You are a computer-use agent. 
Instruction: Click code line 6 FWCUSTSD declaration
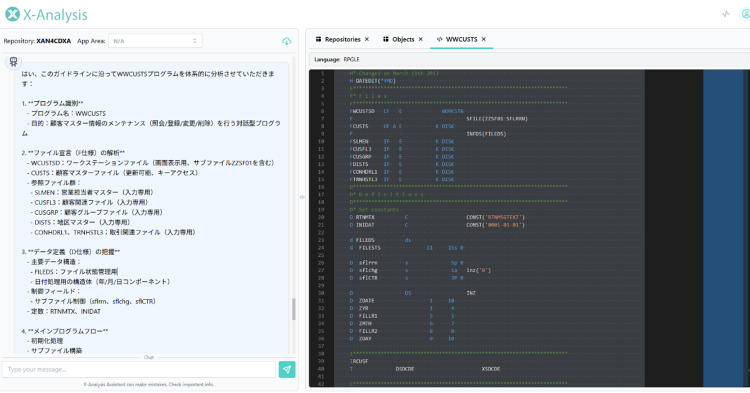407,111
